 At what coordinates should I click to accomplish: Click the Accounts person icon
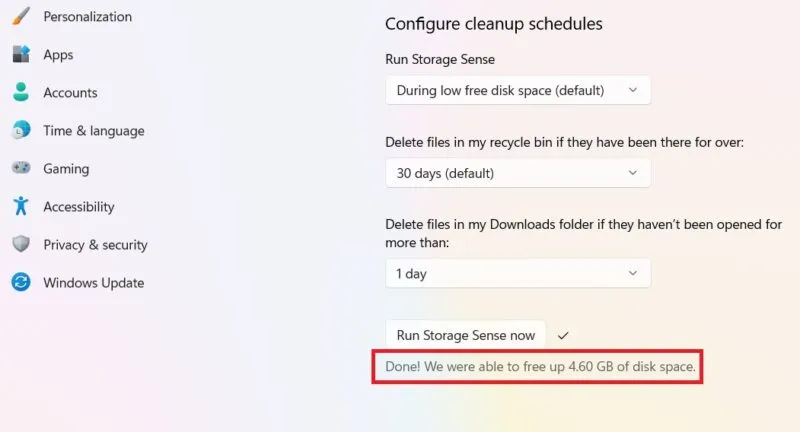[x=21, y=93]
